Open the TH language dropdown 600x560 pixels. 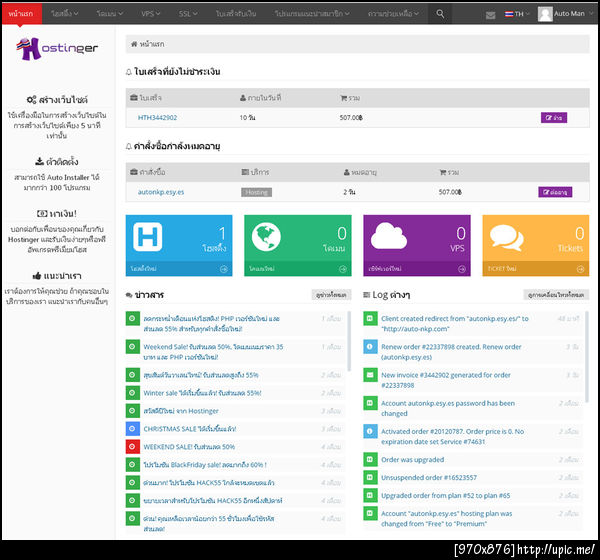517,14
